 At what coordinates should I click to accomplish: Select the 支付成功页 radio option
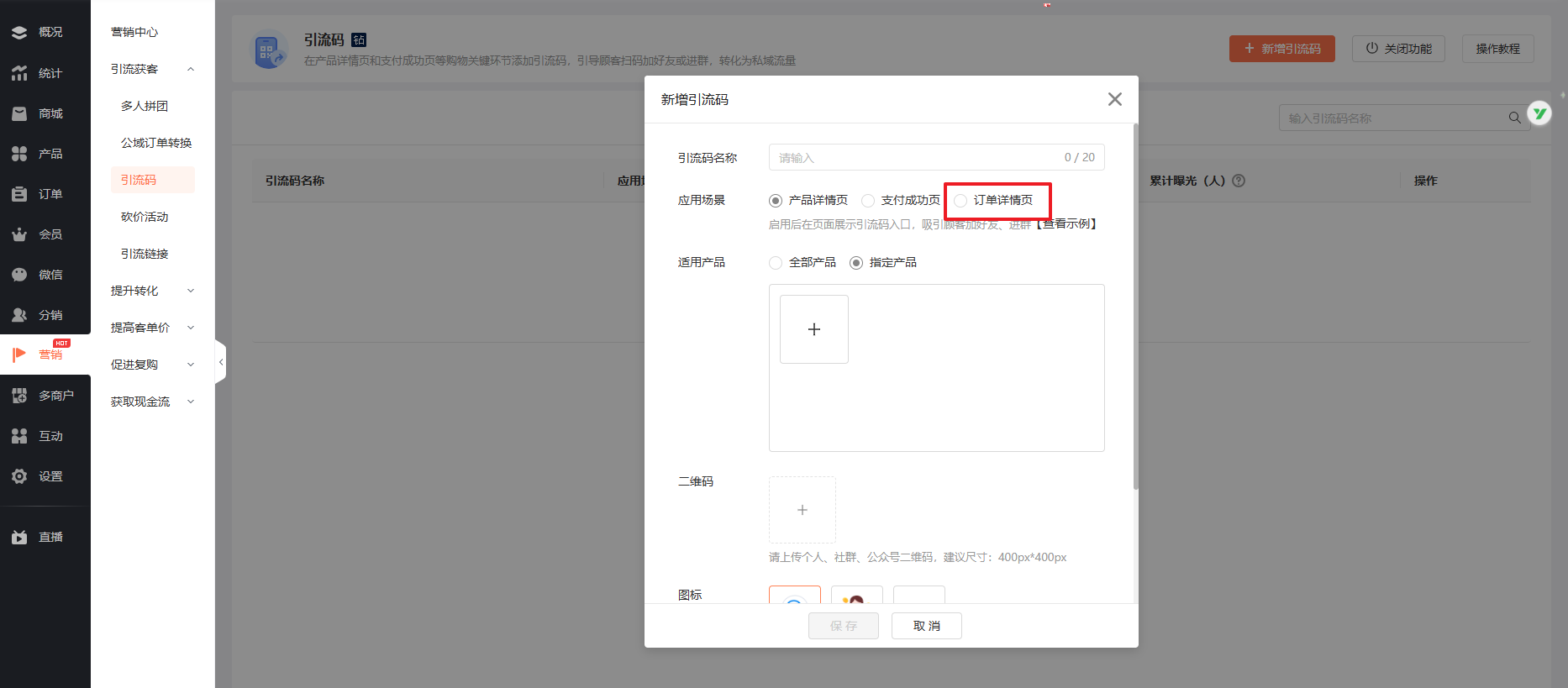(x=868, y=201)
